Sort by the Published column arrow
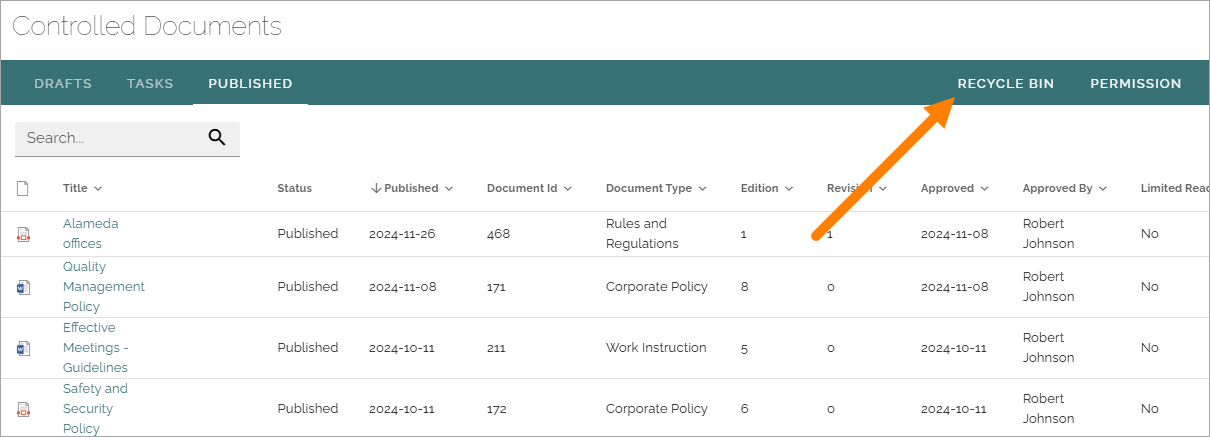 tap(376, 188)
